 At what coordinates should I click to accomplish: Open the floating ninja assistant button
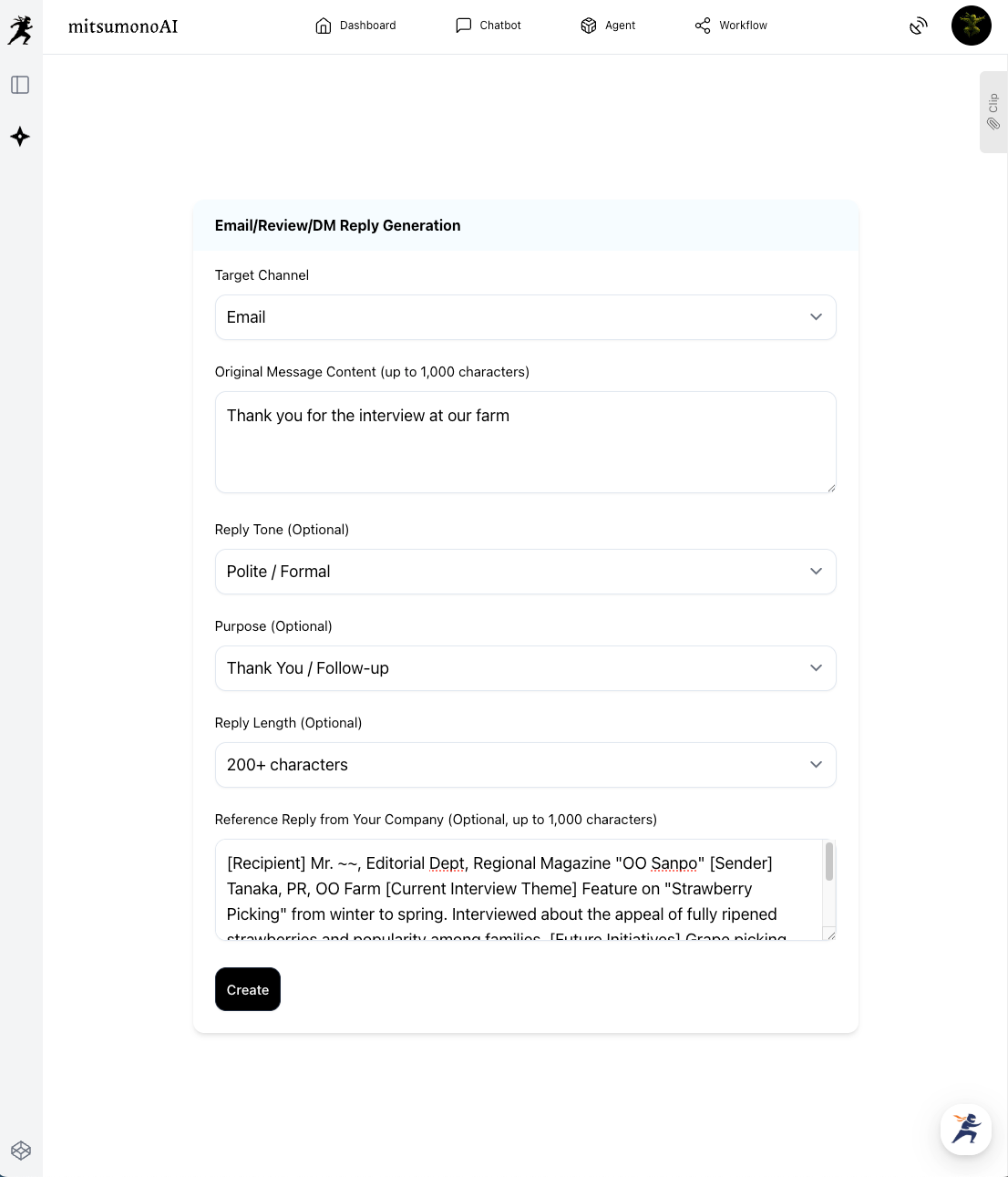(965, 1129)
